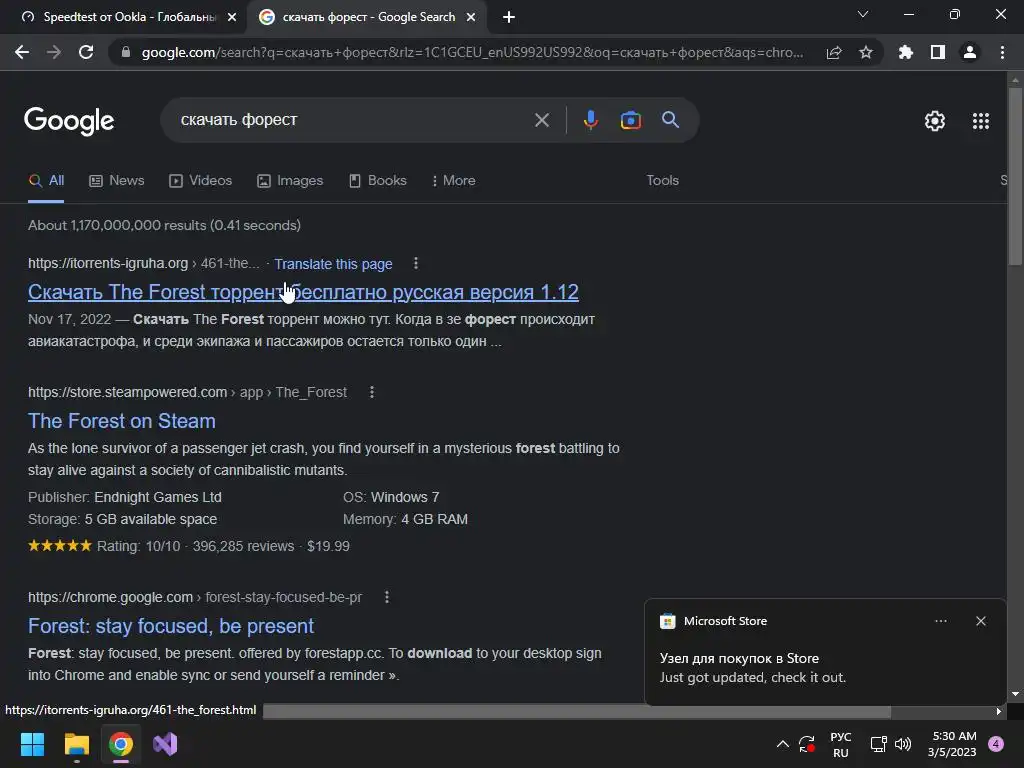Select the All results tab
This screenshot has height=768, width=1024.
point(46,181)
